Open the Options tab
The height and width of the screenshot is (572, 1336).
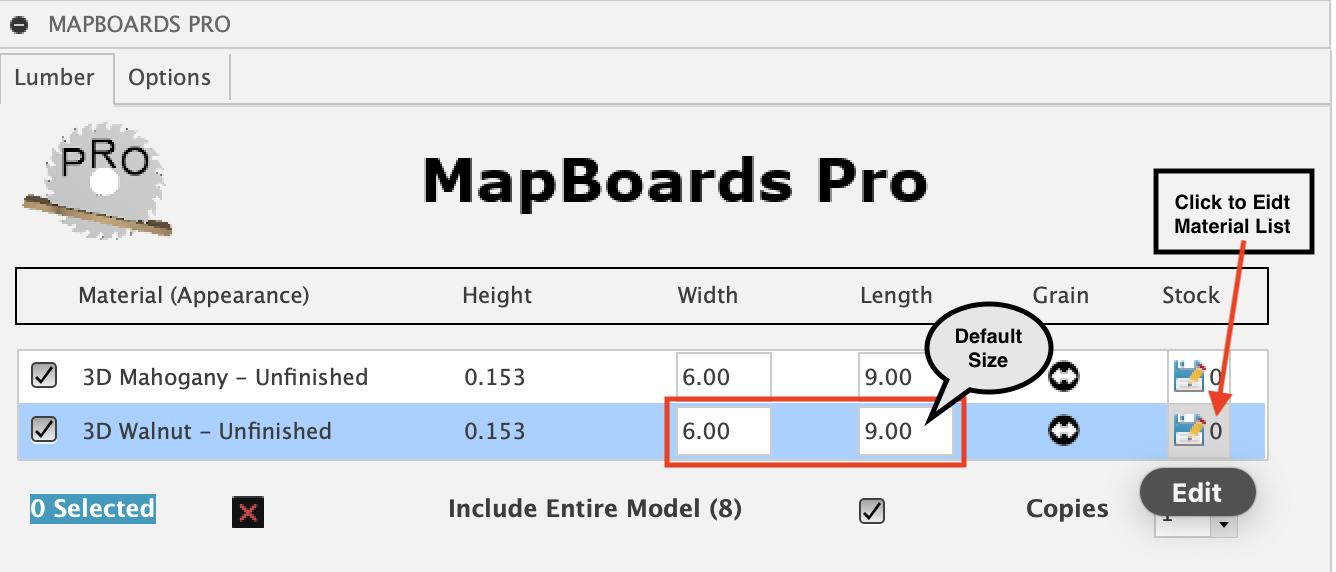tap(170, 78)
